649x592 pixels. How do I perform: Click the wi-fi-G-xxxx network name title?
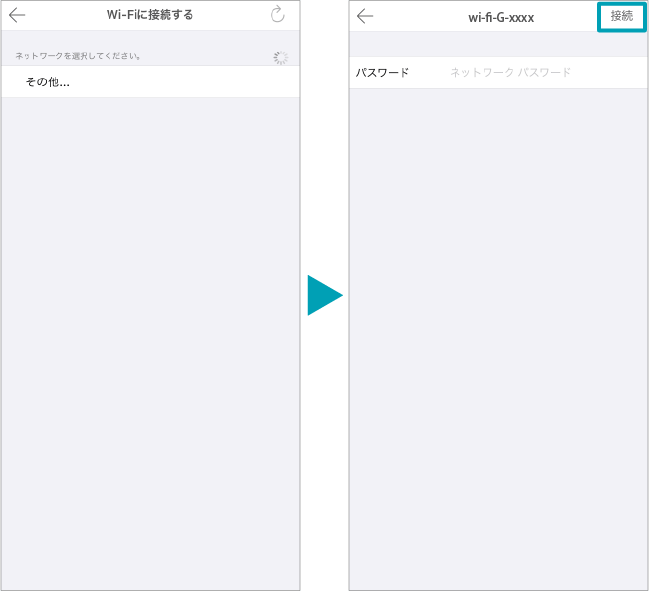click(501, 17)
